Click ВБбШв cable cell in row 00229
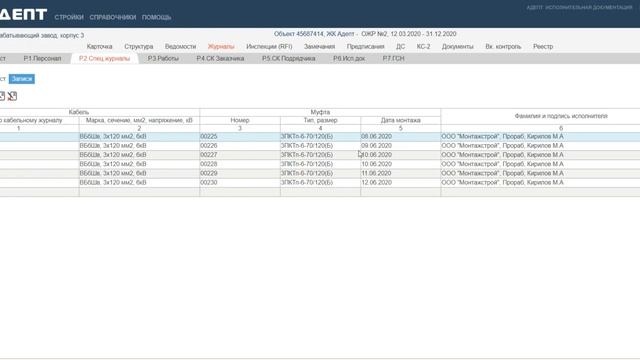This screenshot has width=640, height=360. point(139,173)
